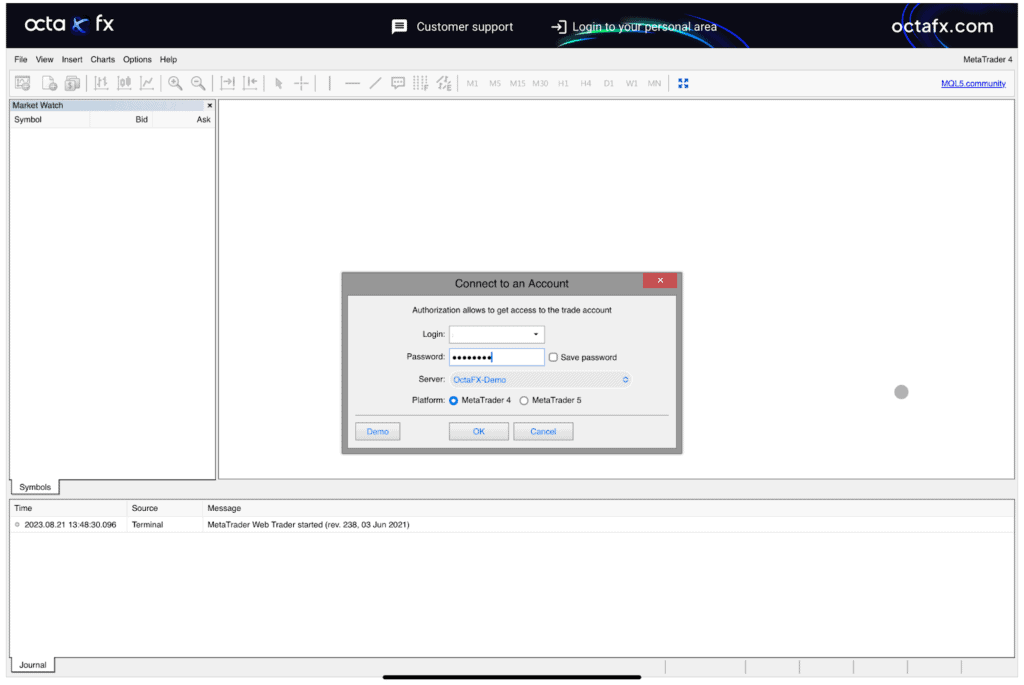Viewport: 1024px width, 685px height.
Task: Open Customer support link in header
Action: [453, 27]
